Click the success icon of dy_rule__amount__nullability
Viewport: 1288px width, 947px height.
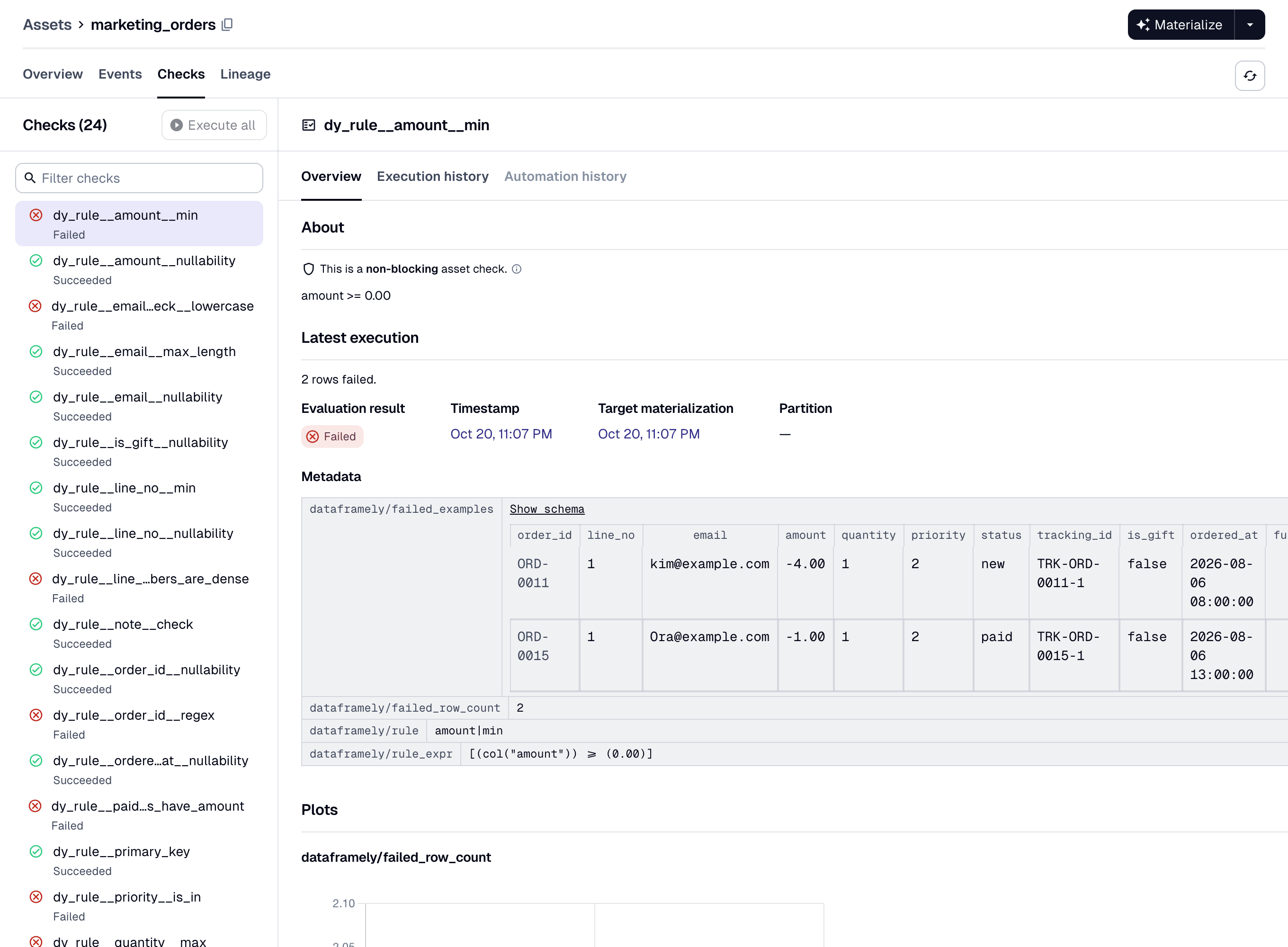coord(36,261)
